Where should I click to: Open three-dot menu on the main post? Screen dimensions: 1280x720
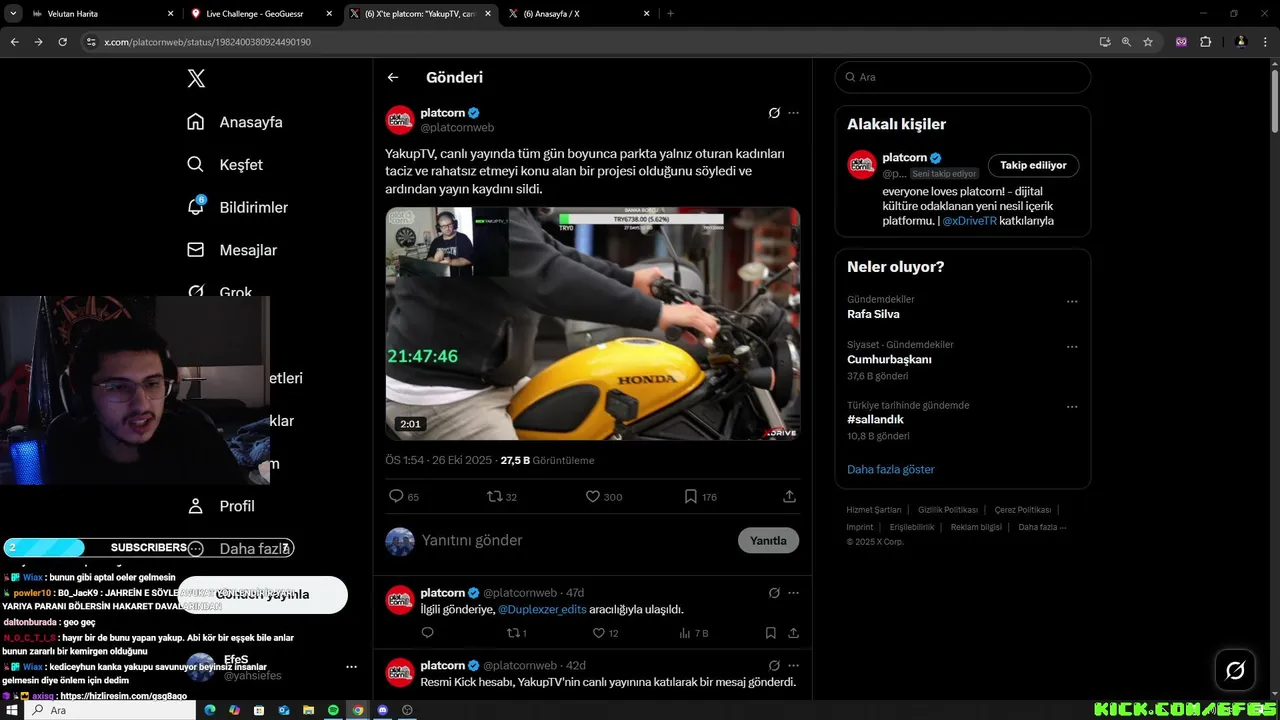click(x=794, y=113)
